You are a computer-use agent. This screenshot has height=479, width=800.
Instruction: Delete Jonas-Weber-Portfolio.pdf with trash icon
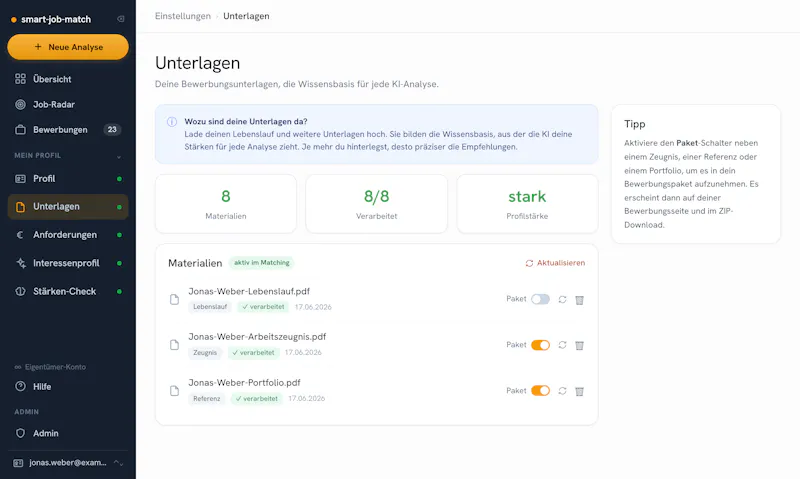(579, 391)
